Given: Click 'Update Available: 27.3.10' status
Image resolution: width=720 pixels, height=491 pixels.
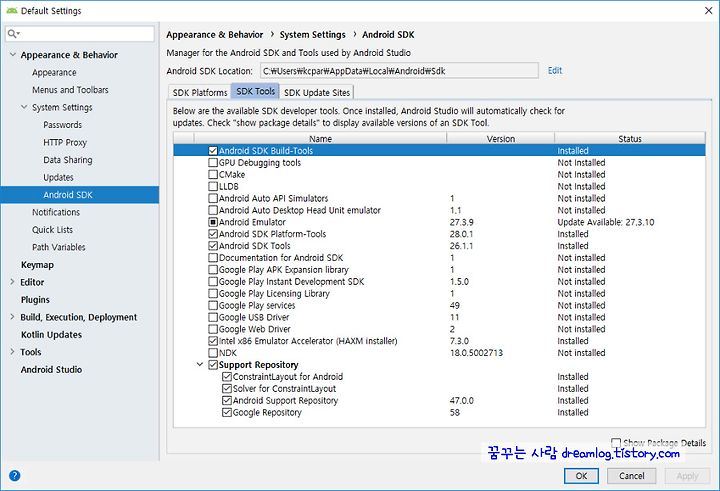Looking at the screenshot, I should (606, 222).
